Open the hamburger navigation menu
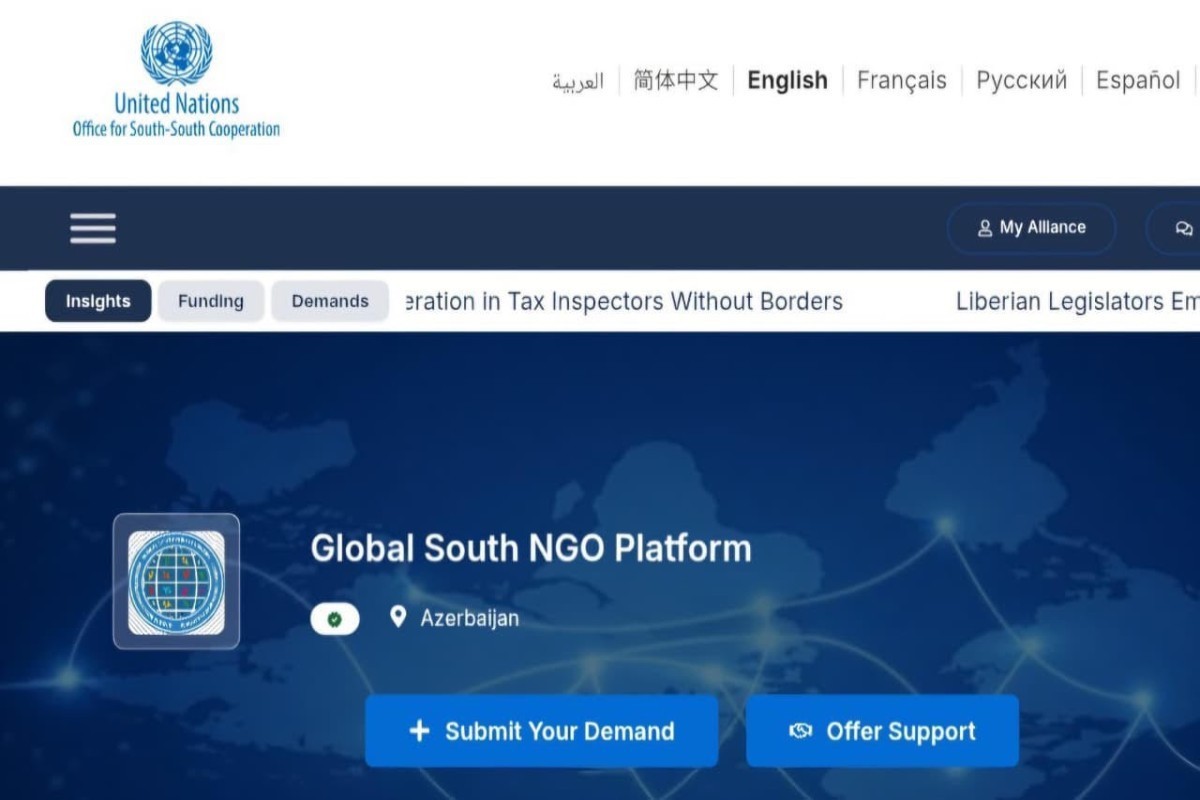This screenshot has height=800, width=1200. tap(93, 228)
